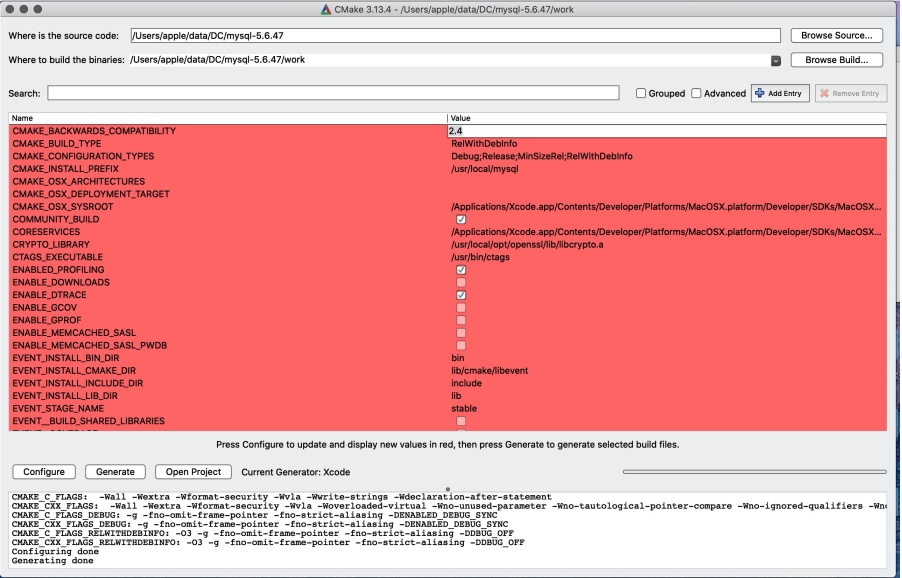Select EVENT_INSTALL_BIN_DIR entry

click(66, 358)
